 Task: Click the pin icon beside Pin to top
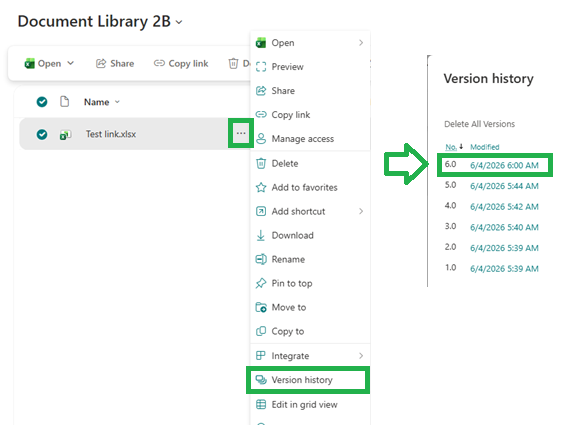261,283
